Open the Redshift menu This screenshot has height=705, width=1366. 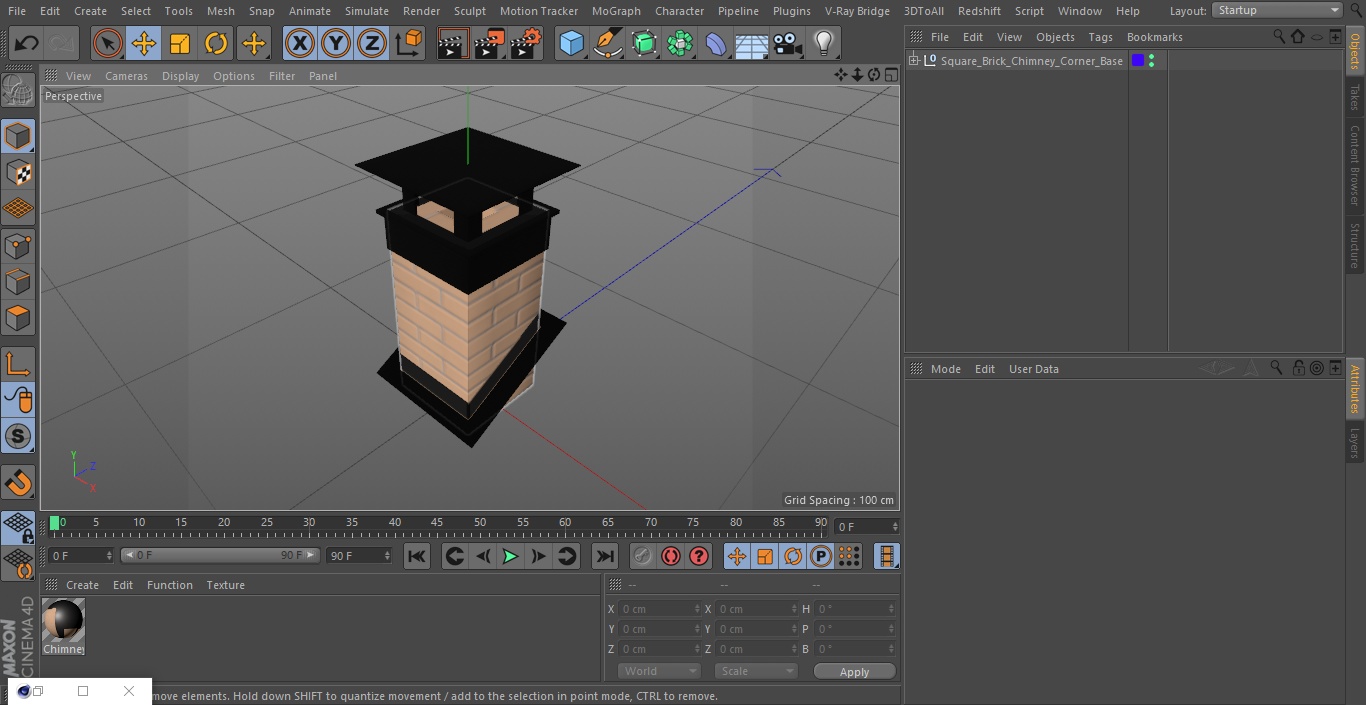point(979,11)
